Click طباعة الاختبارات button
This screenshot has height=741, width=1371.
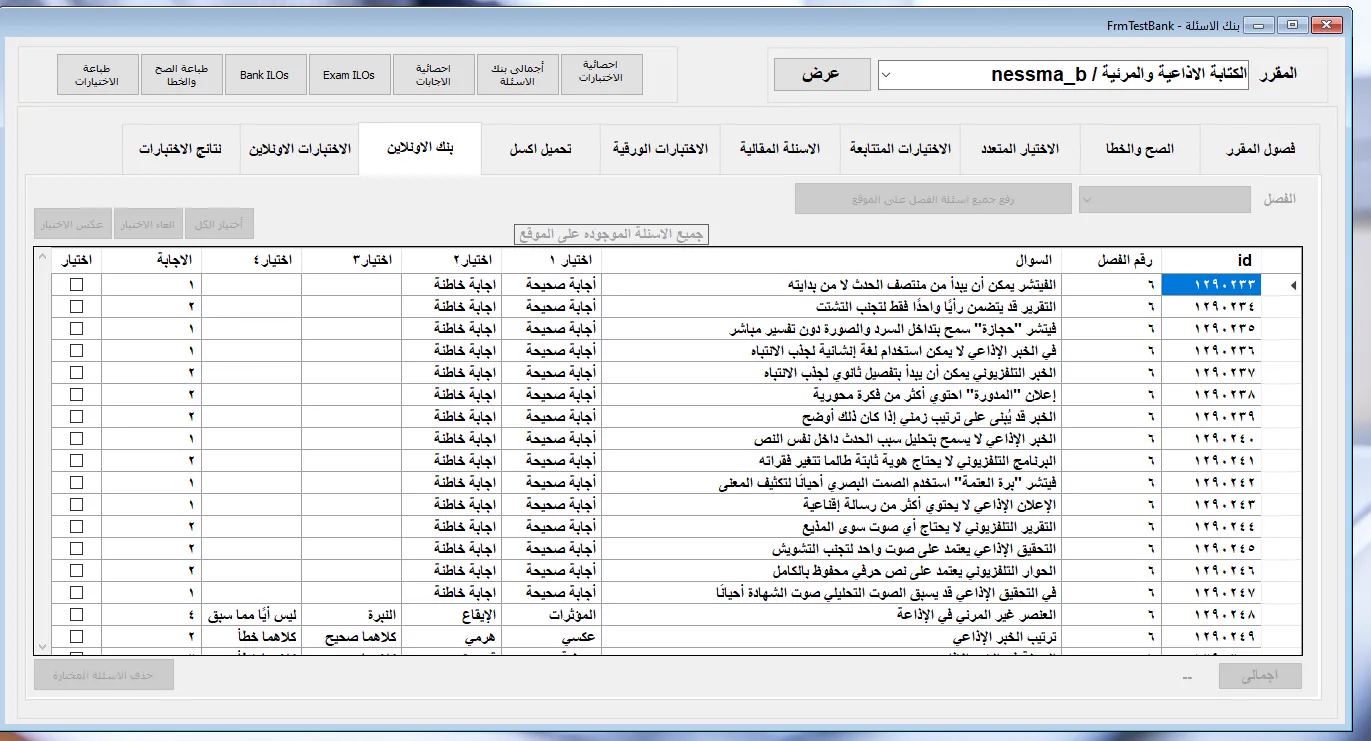pos(97,74)
